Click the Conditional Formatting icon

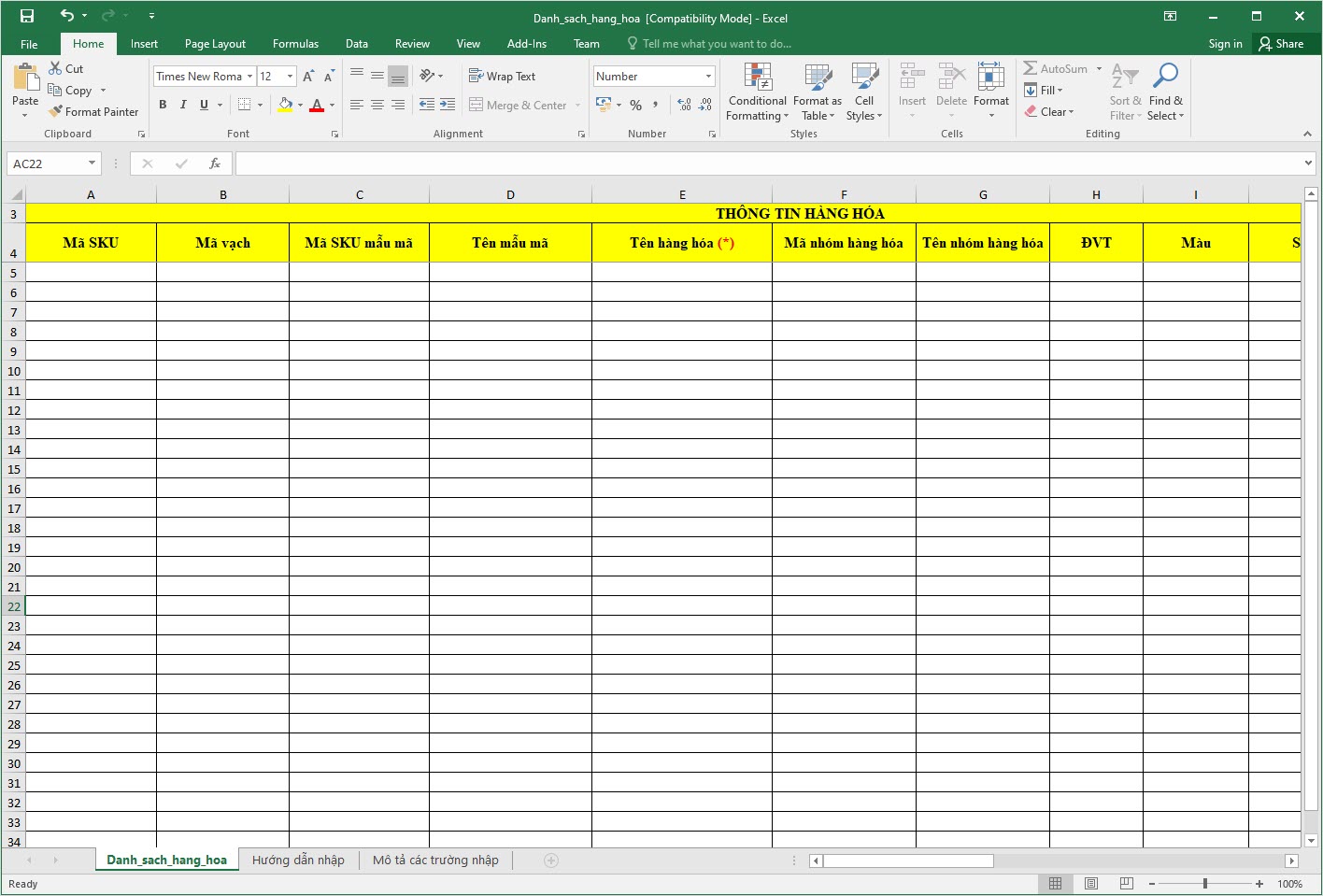(x=758, y=77)
